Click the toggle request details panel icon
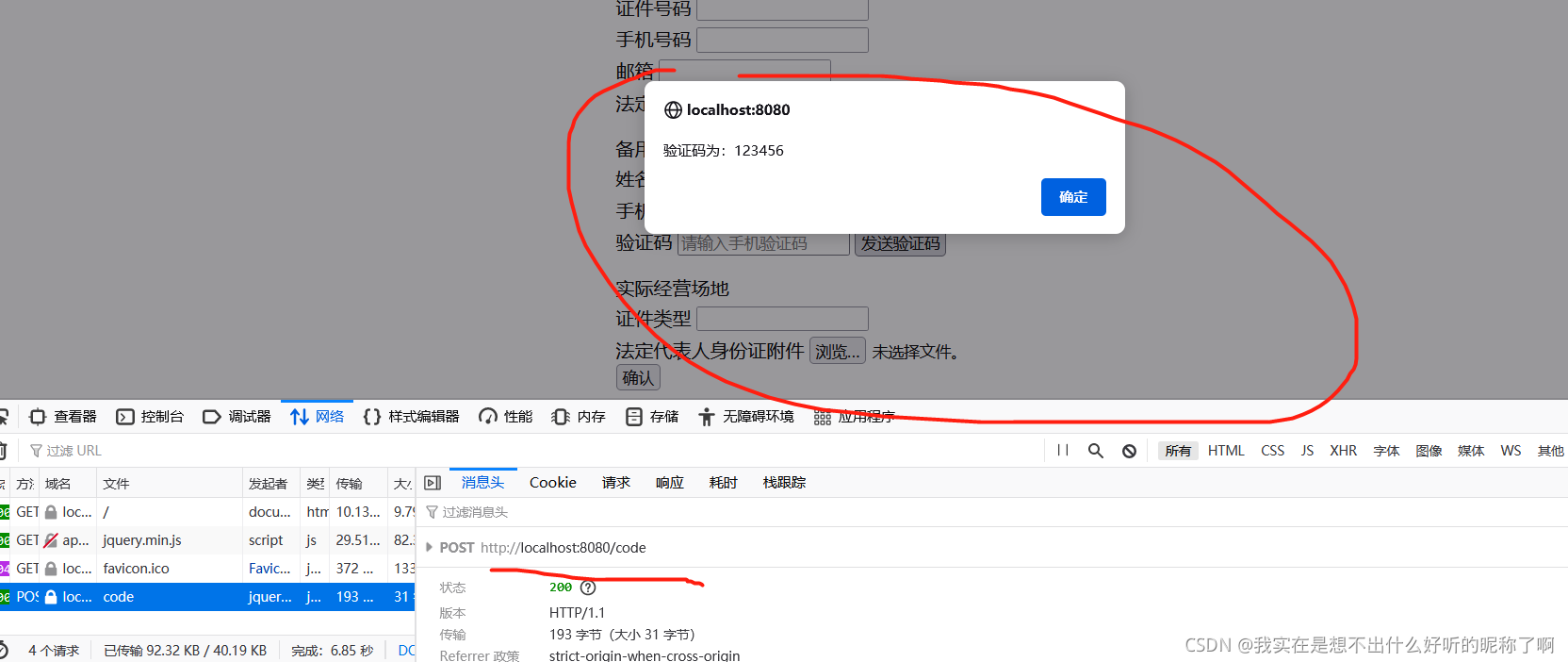Screen dimensions: 1568x662 433,483
